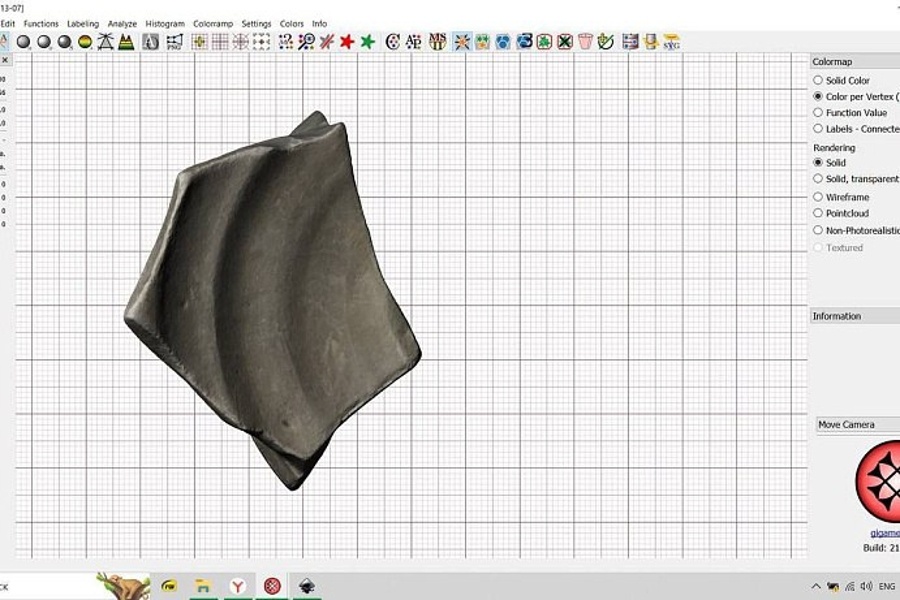Toggle the rectangular grid icon
Viewport: 900px width, 600px height.
click(220, 42)
